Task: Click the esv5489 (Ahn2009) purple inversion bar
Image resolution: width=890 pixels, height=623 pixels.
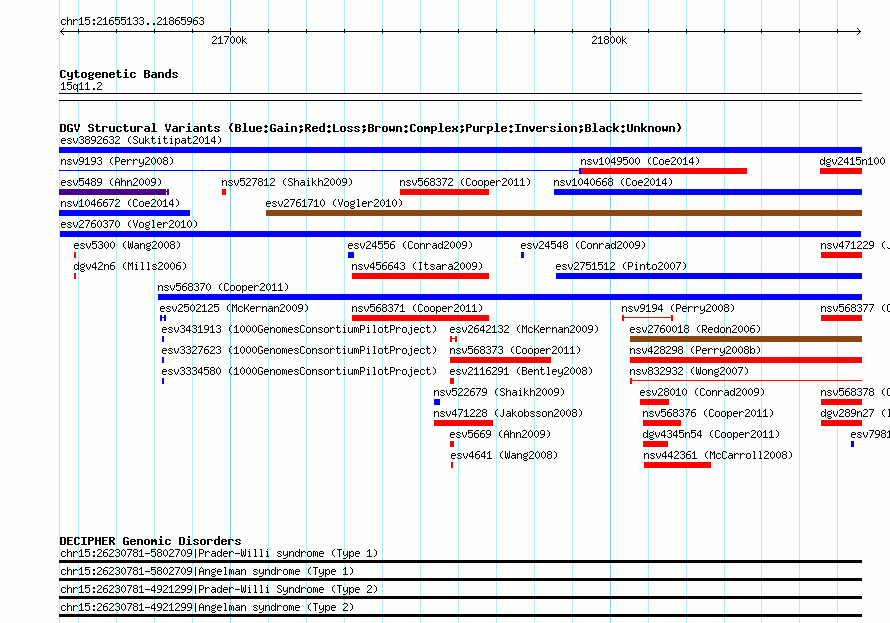Action: (114, 192)
